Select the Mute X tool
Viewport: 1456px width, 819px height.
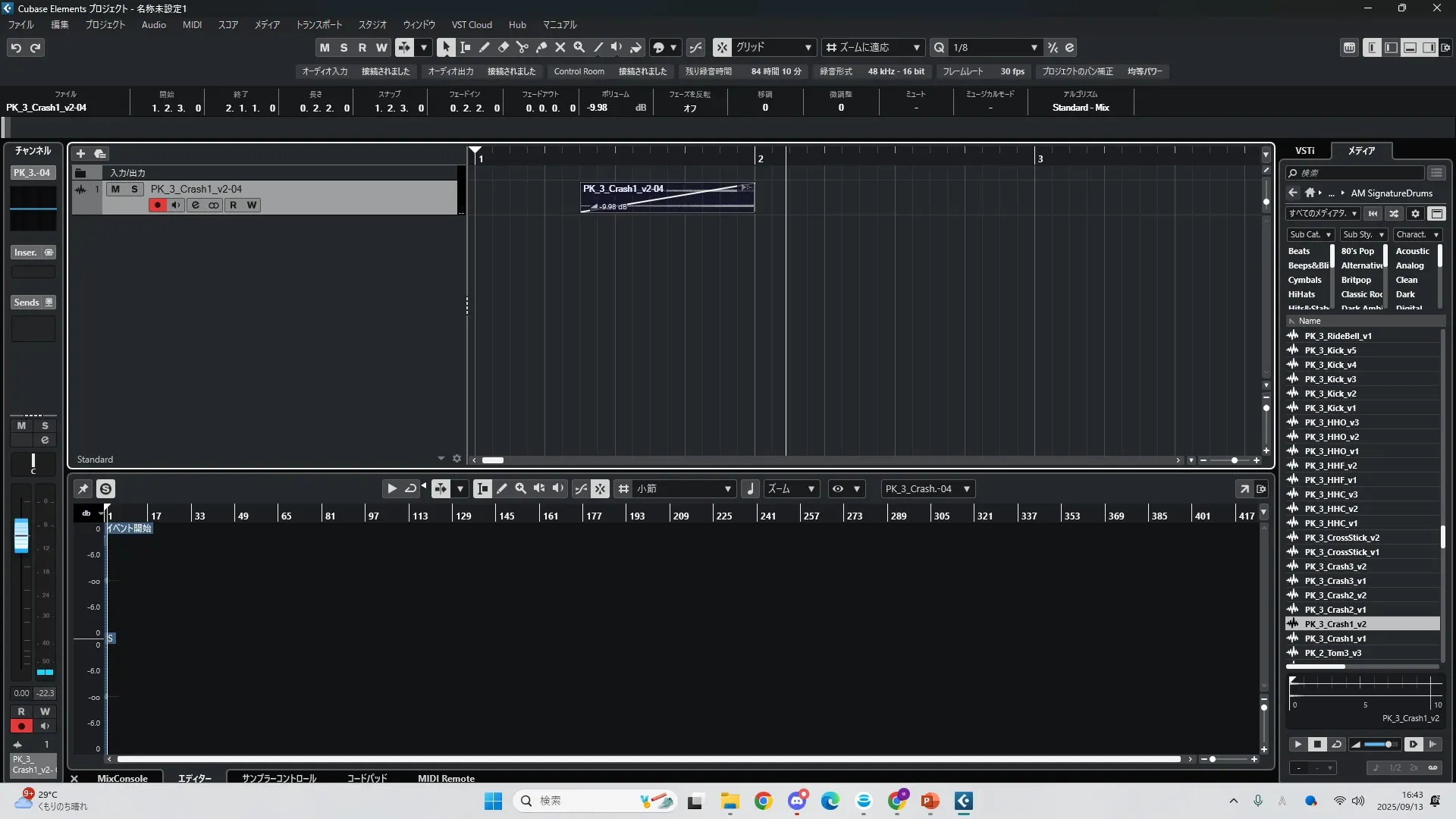(x=560, y=48)
